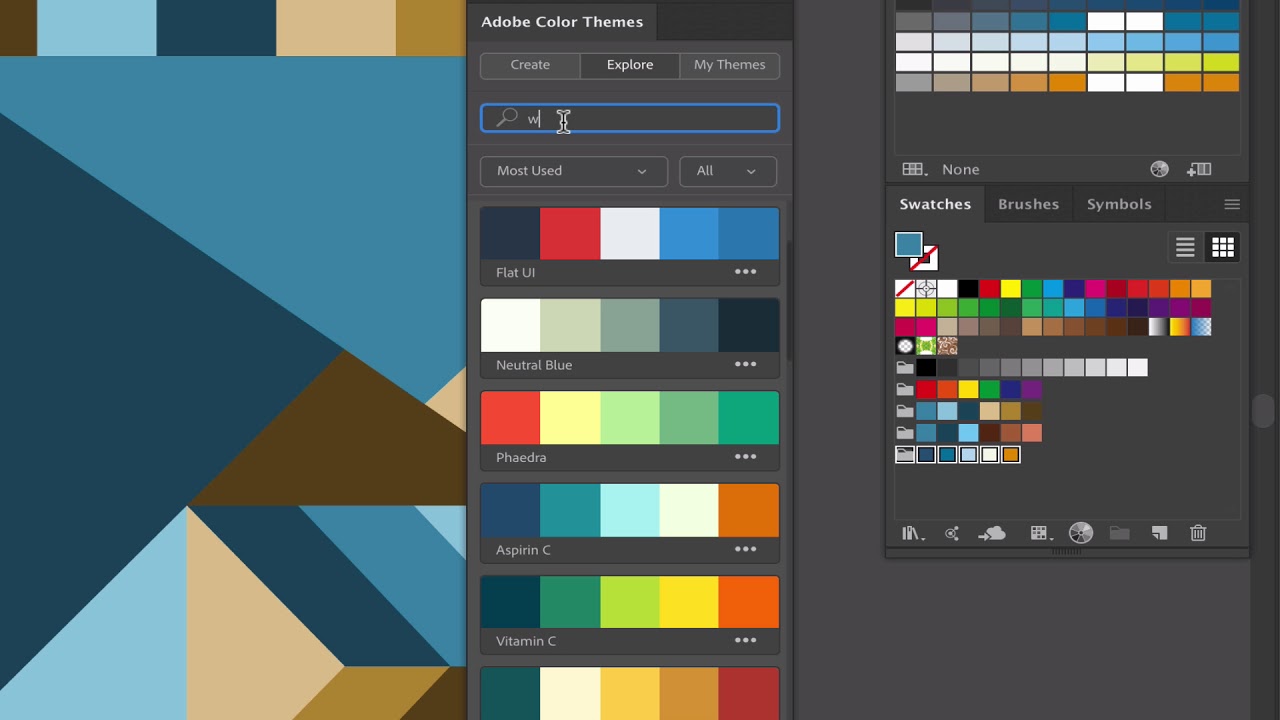Viewport: 1280px width, 720px height.
Task: Open the Swatch Libraries menu icon
Action: [912, 534]
